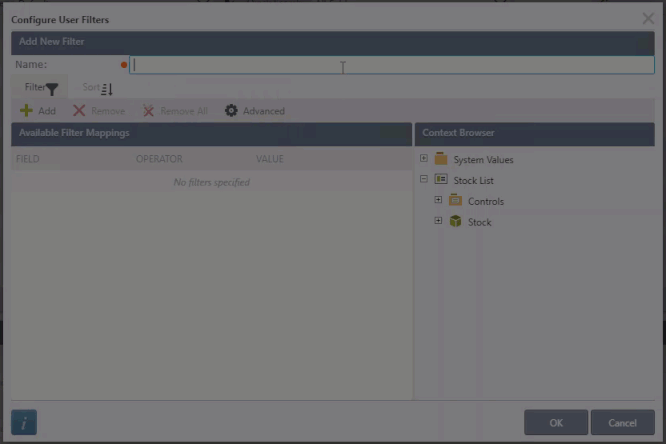Click the green Stock cube icon

[x=455, y=221]
